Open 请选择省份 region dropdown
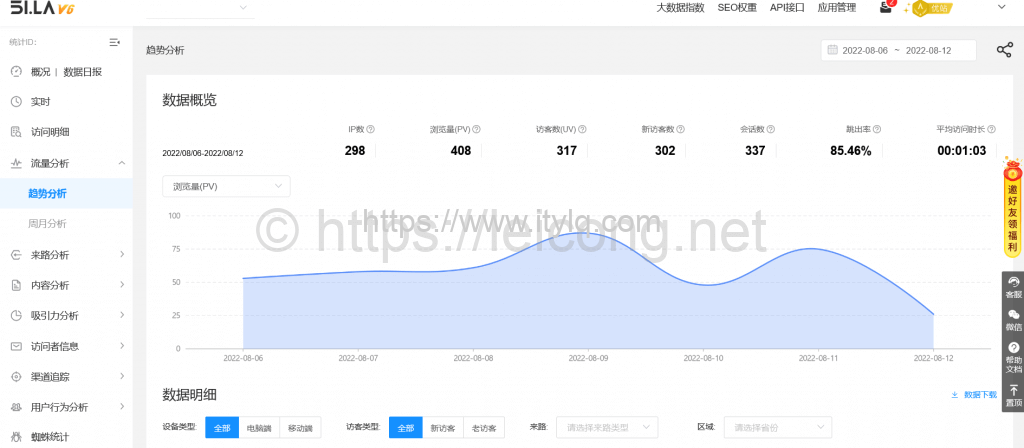The width and height of the screenshot is (1024, 448). (778, 428)
